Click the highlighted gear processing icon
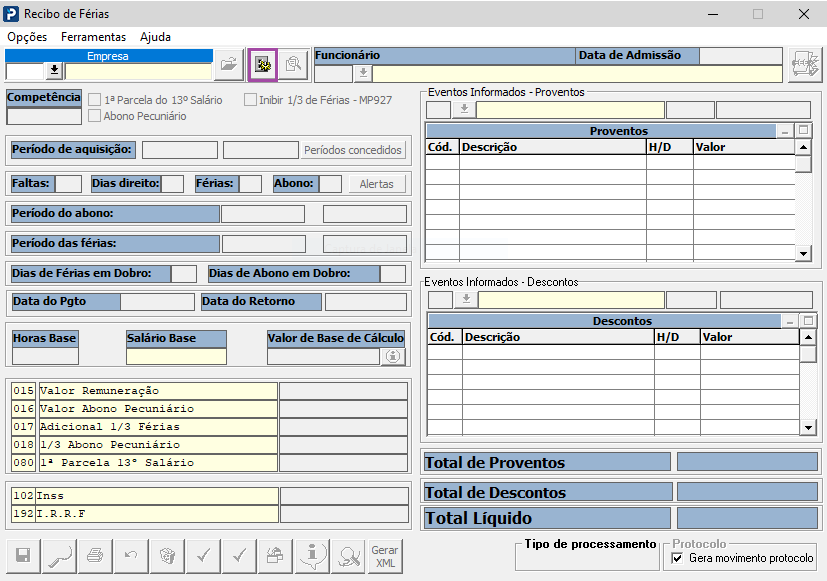The image size is (827, 581). click(x=263, y=65)
